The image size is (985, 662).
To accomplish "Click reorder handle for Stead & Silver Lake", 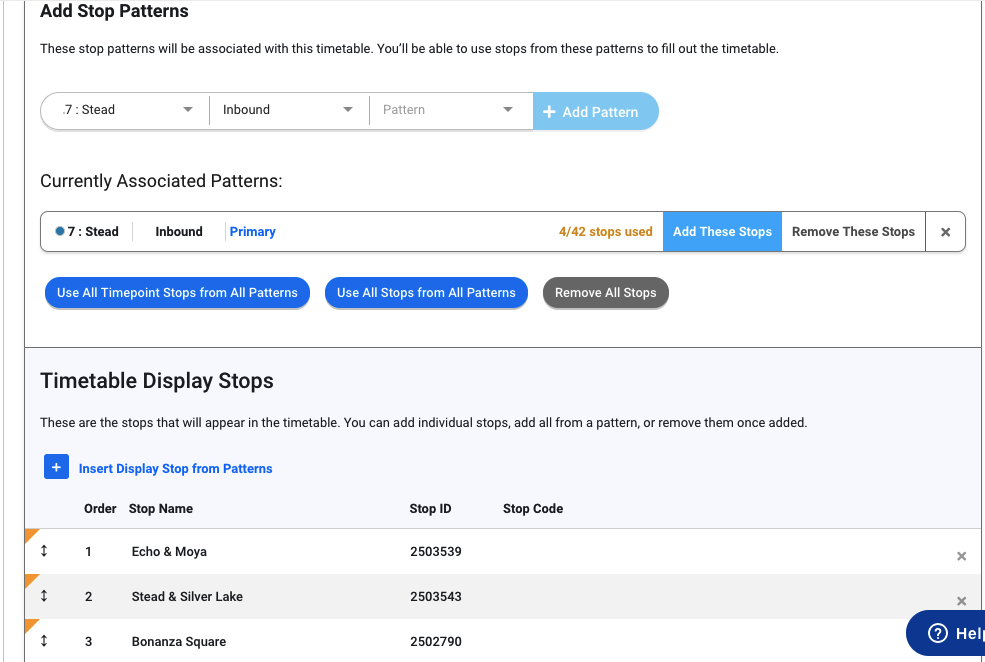I will [44, 596].
